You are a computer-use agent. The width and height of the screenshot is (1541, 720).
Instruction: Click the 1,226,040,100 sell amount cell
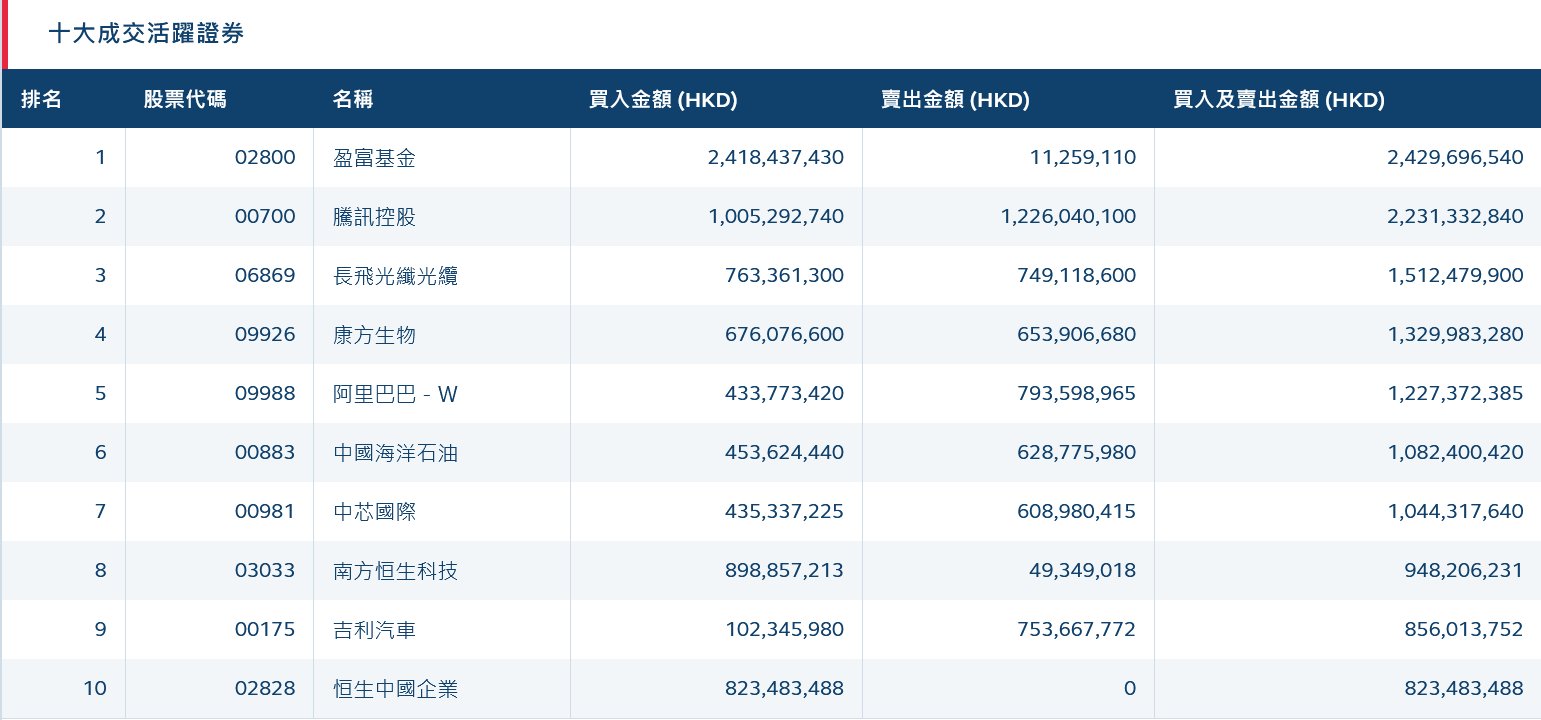coord(1068,217)
